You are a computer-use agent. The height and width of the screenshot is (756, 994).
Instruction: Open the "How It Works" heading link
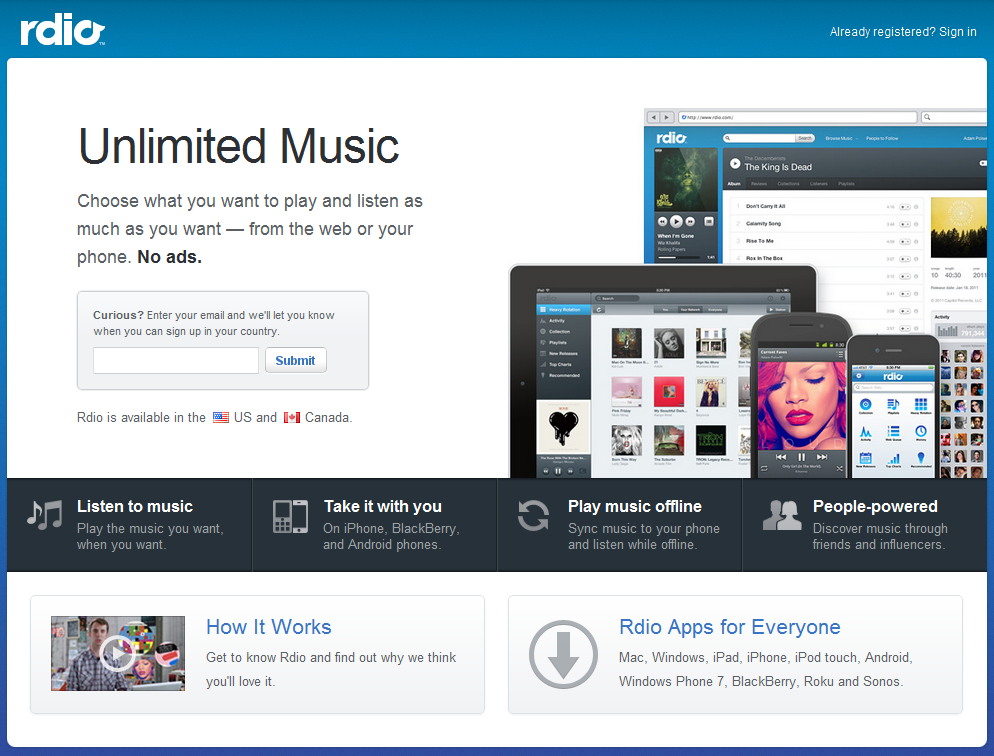tap(269, 627)
